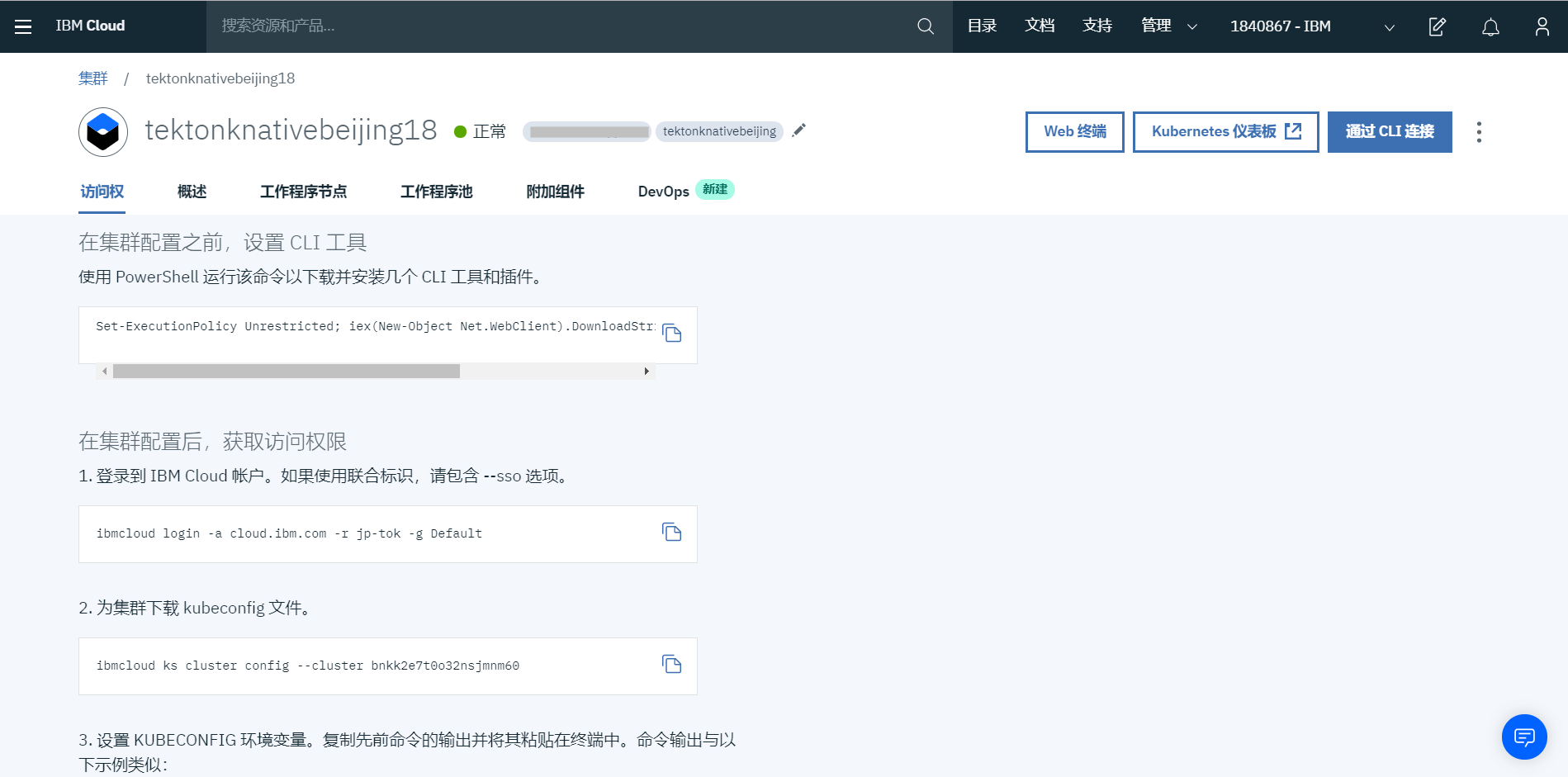This screenshot has height=777, width=1568.
Task: Click the code box scrollbar left arrow
Action: click(104, 372)
